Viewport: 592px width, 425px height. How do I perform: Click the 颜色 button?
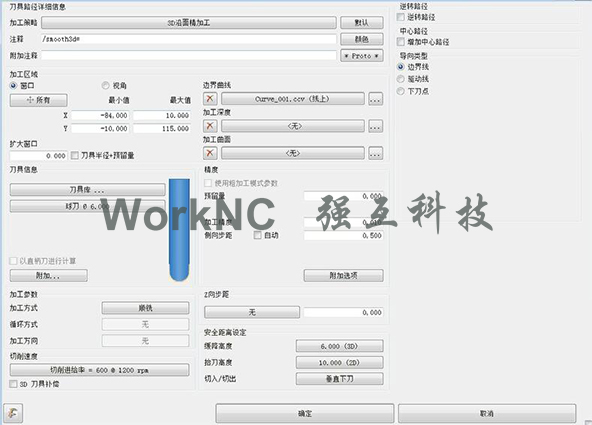(362, 39)
